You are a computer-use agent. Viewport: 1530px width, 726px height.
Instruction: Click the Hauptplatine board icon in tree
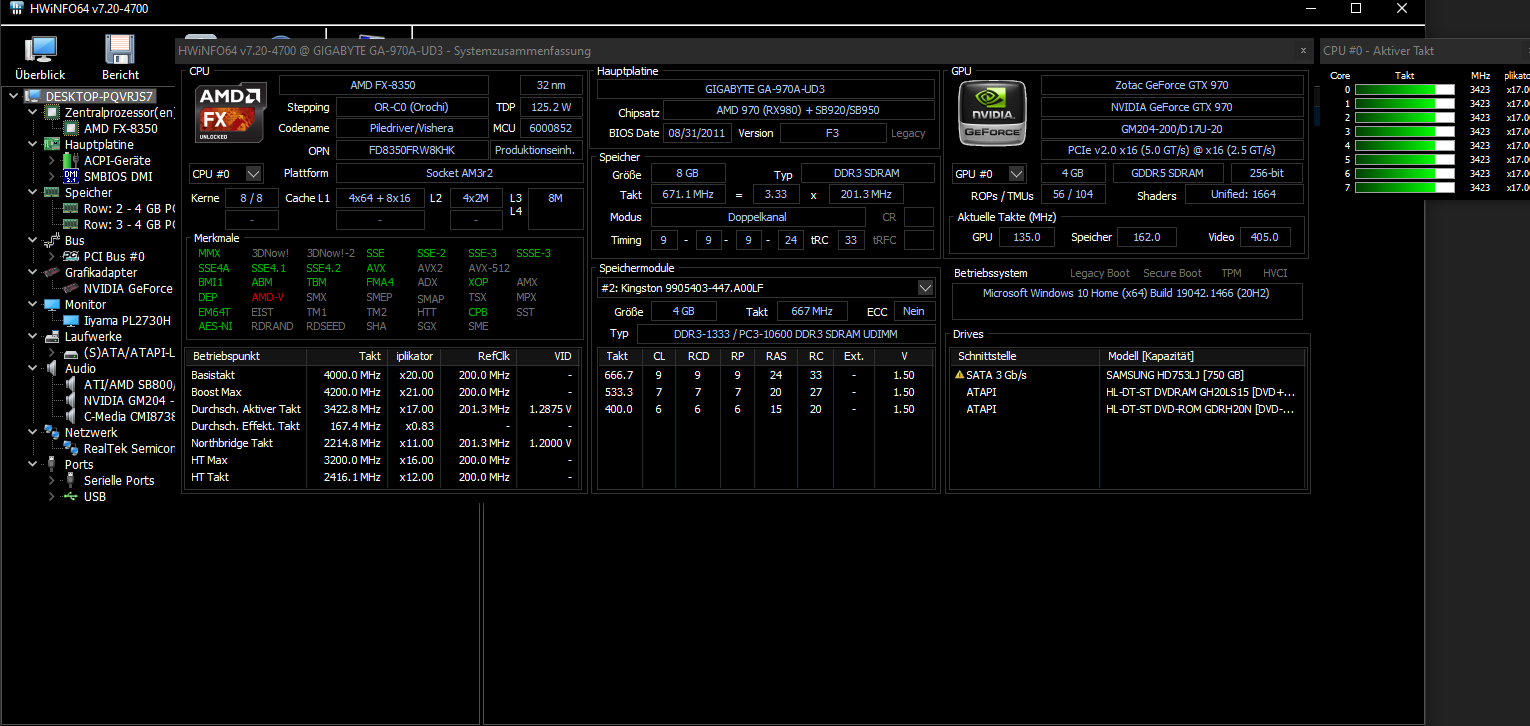[54, 144]
